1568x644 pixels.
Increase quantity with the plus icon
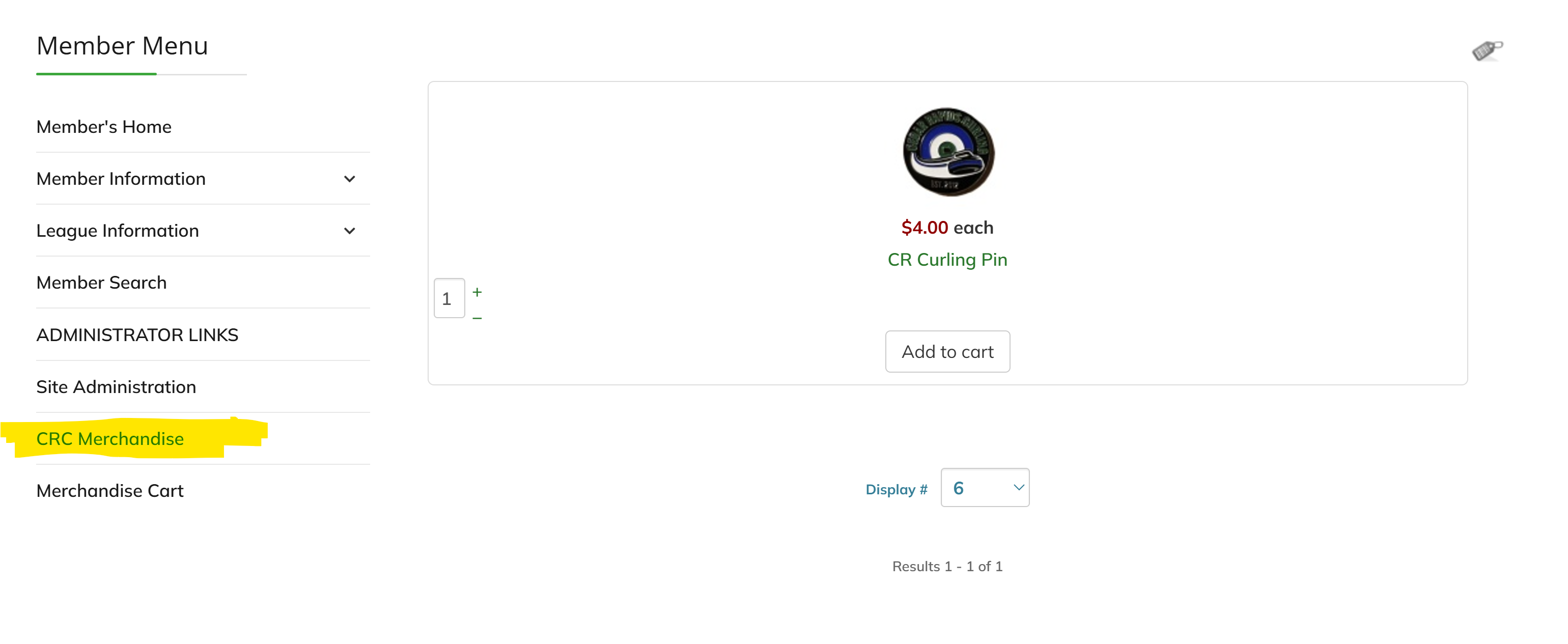click(x=477, y=292)
